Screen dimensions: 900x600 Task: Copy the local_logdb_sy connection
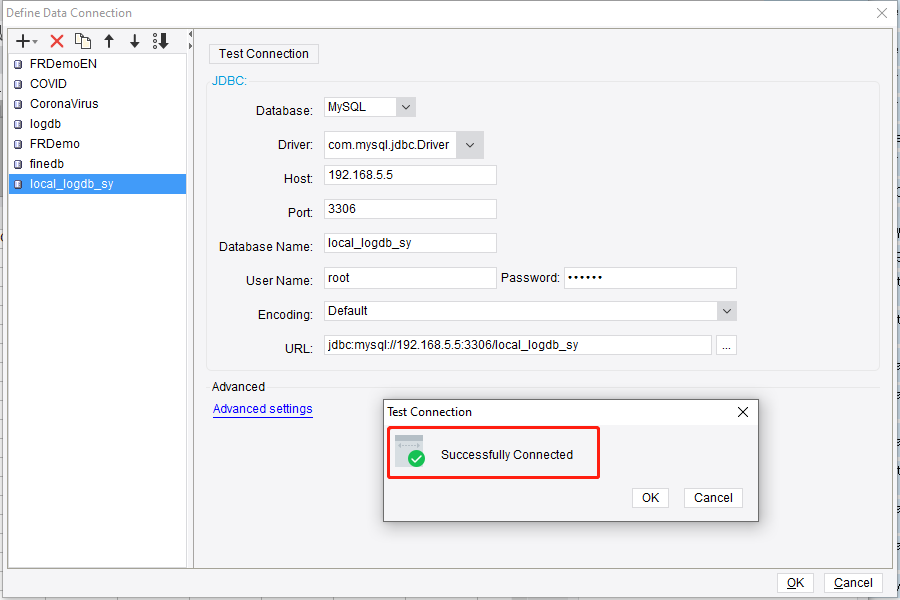coord(83,41)
